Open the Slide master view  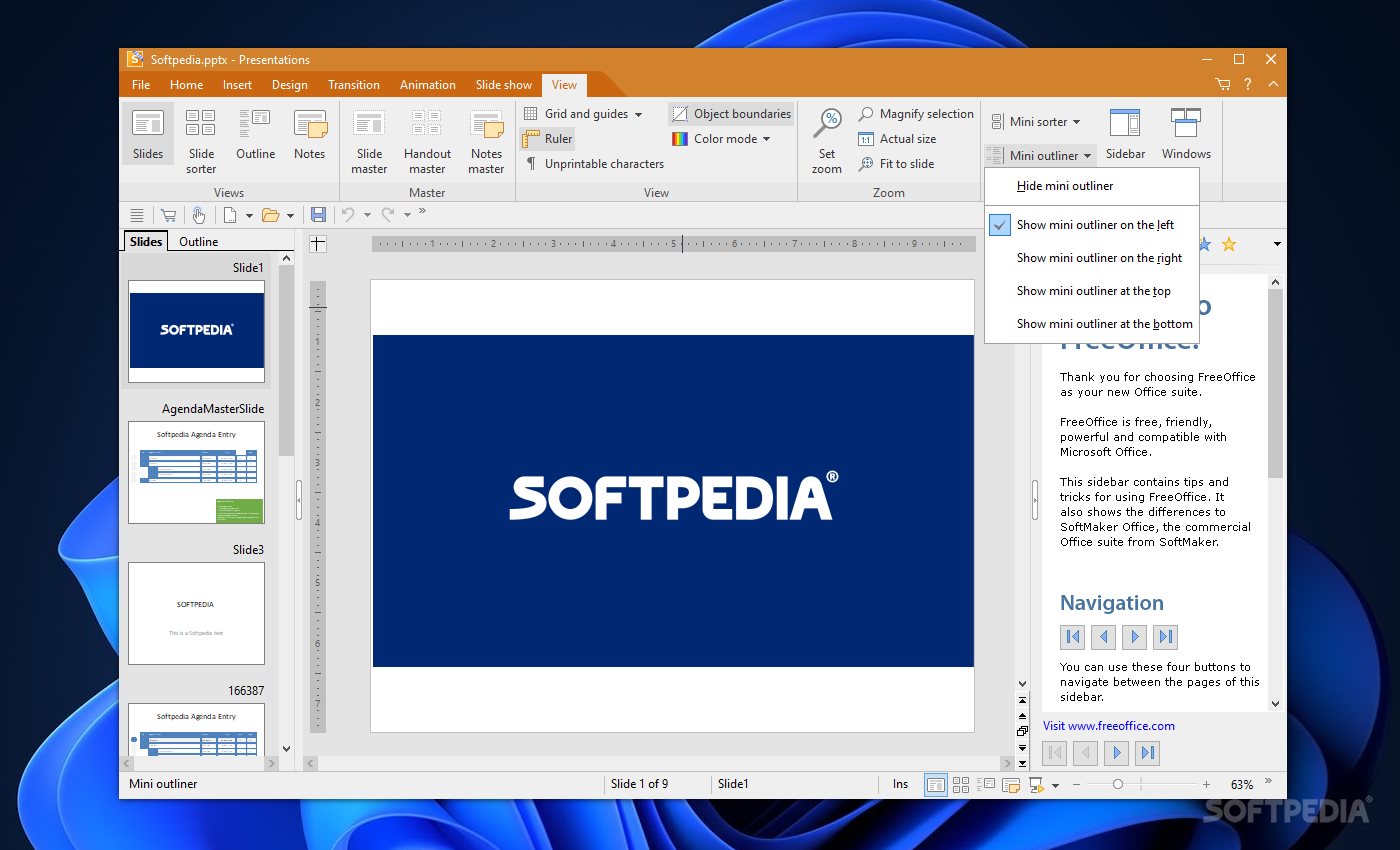click(x=369, y=141)
